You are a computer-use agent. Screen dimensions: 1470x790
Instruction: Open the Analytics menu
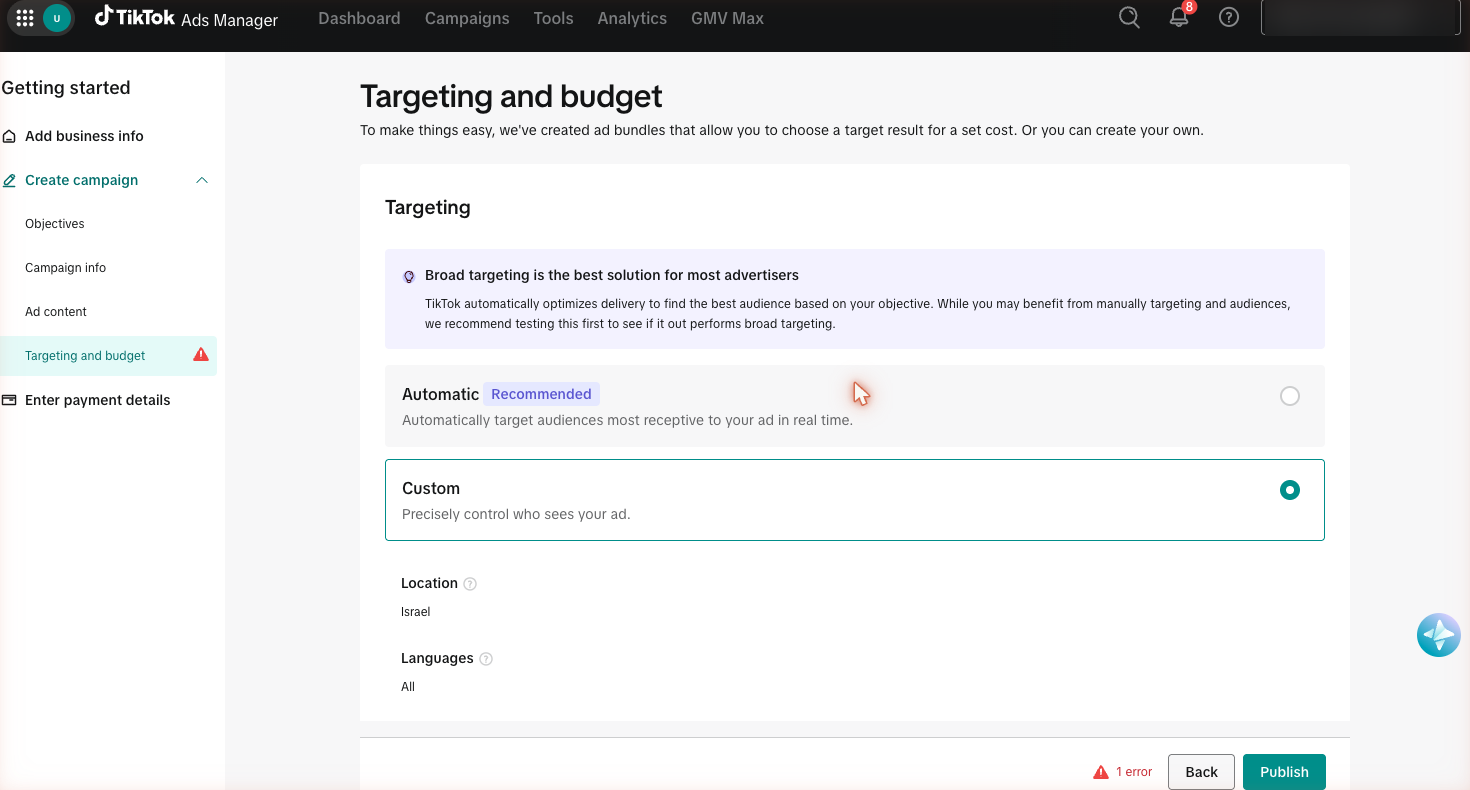point(632,18)
